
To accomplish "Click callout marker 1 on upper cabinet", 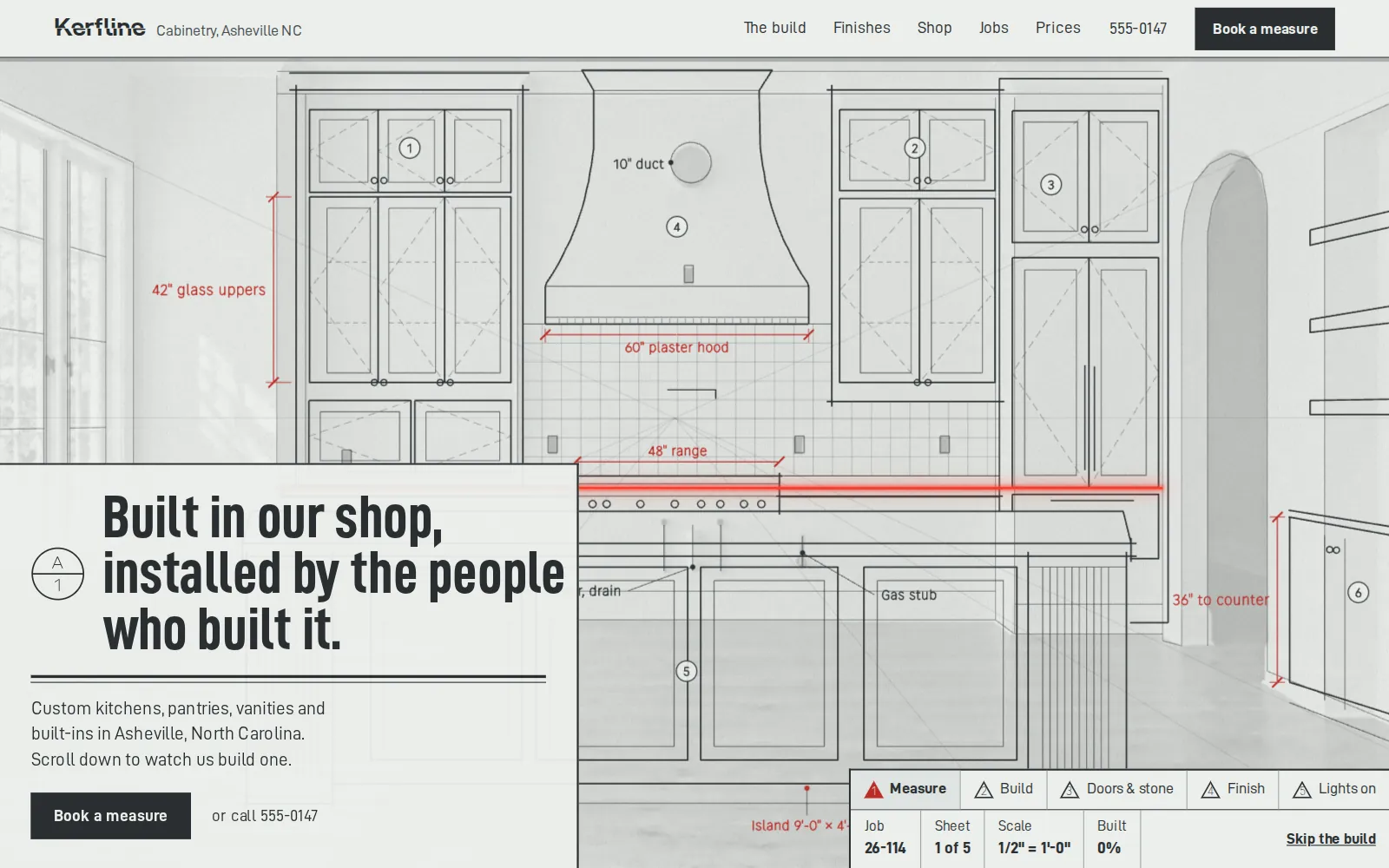I will [410, 148].
